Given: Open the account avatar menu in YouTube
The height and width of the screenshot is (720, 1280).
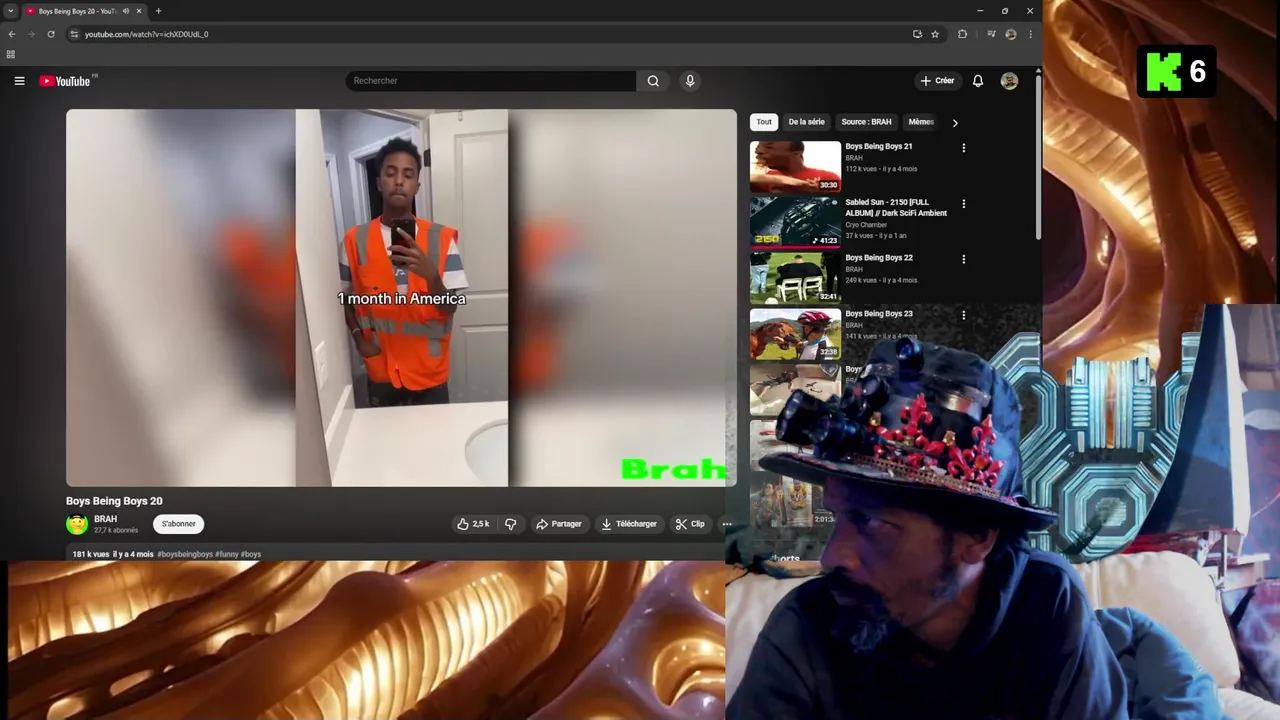Looking at the screenshot, I should [x=1009, y=81].
